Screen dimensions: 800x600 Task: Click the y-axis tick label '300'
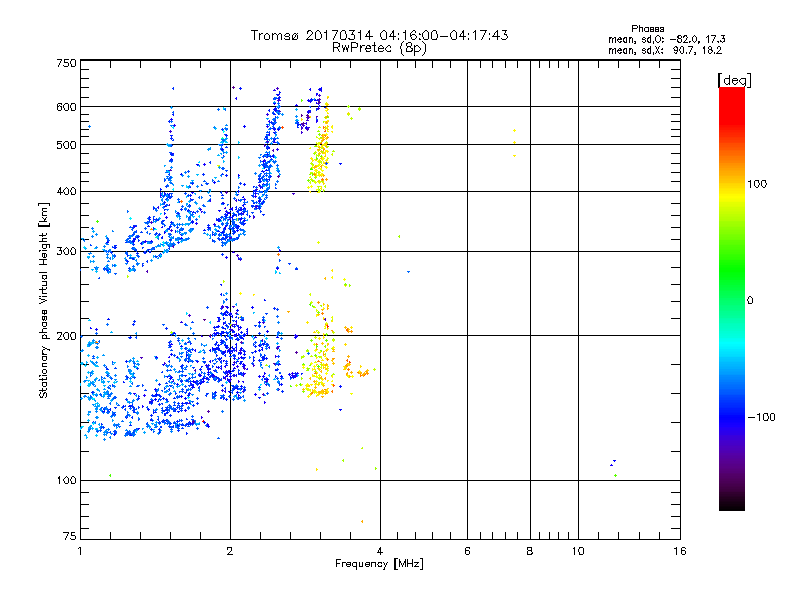point(66,252)
